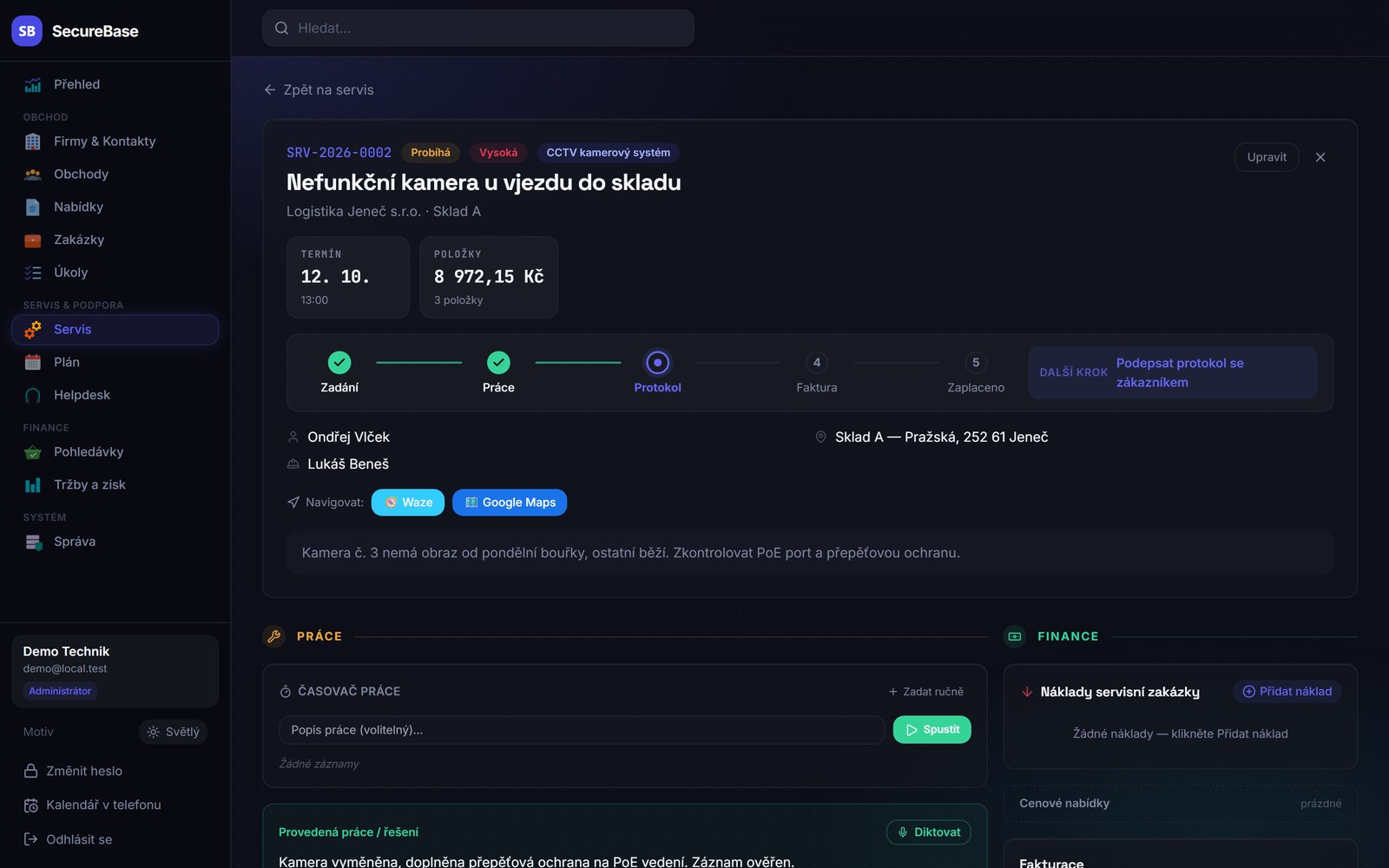The image size is (1389, 868).
Task: Expand the Cenové nabídky section
Action: (x=1181, y=804)
